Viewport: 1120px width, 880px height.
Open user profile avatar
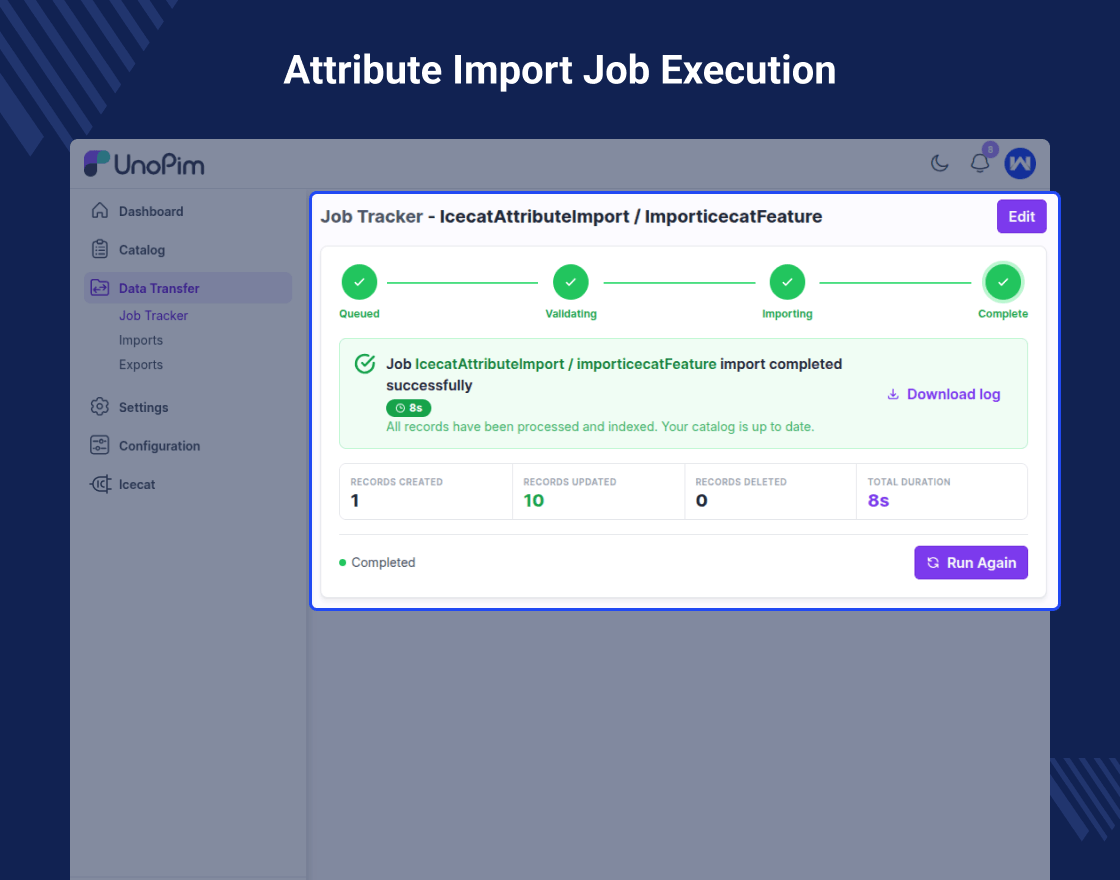1020,164
